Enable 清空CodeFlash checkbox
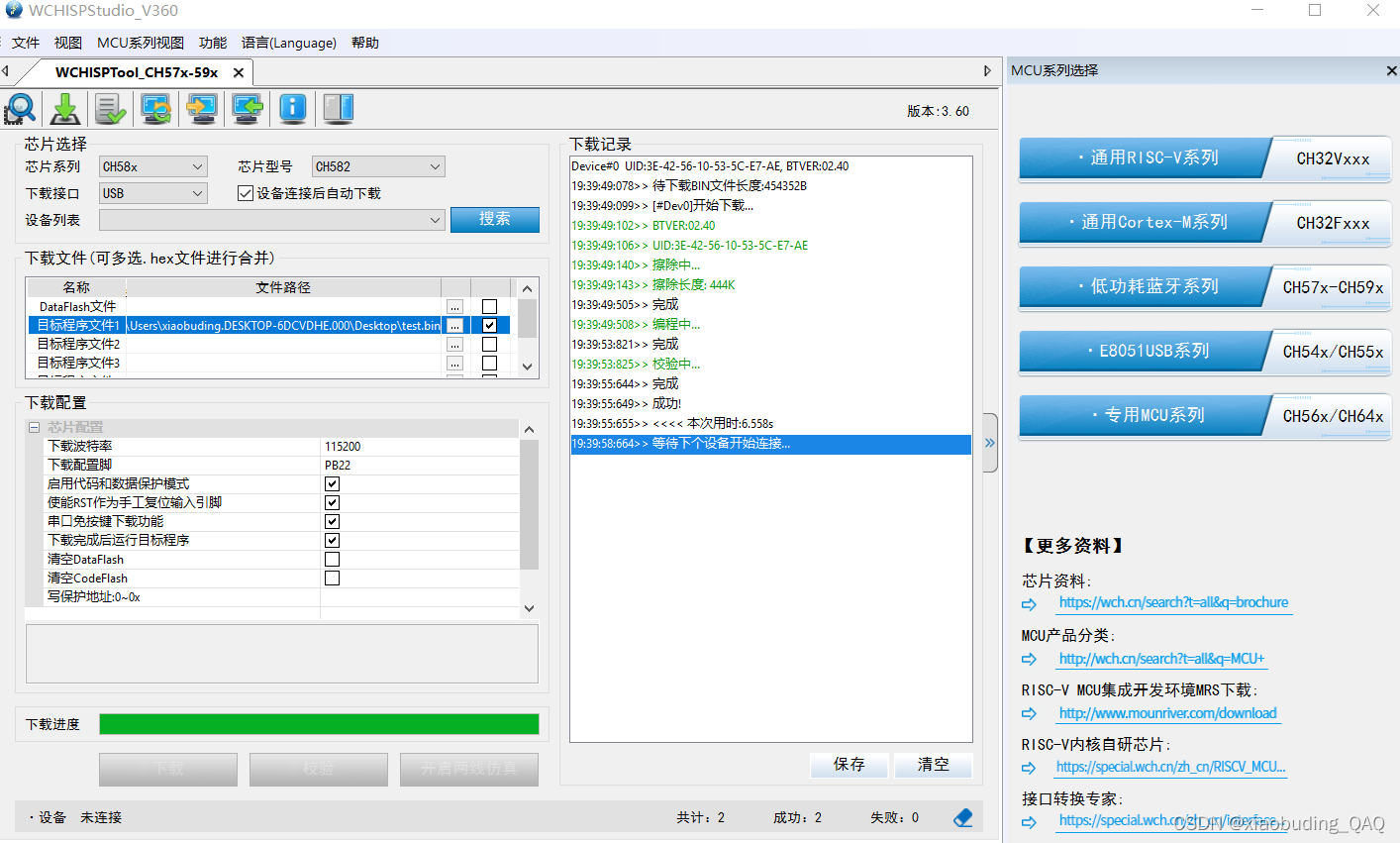The image size is (1400, 843). coord(332,578)
